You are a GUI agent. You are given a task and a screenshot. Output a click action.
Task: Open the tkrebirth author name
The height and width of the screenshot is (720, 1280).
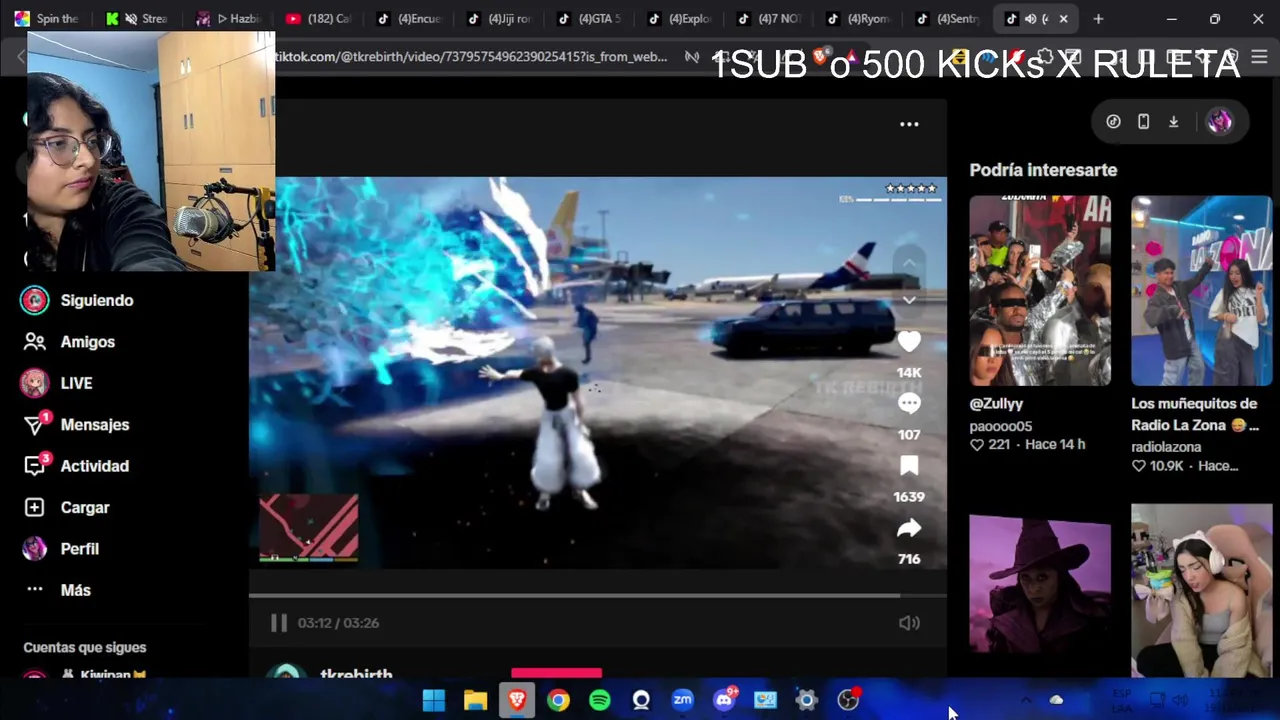point(356,675)
